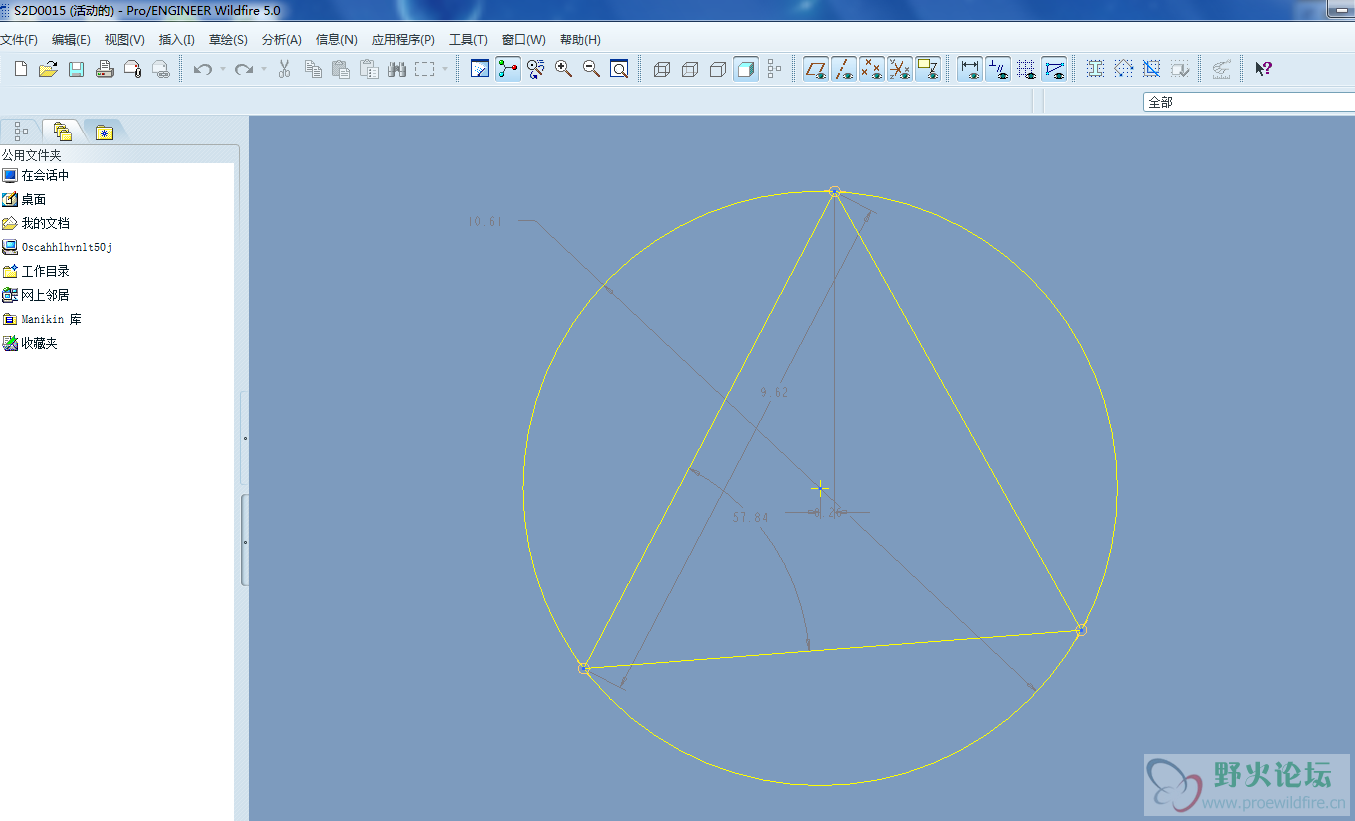
Task: Save the sketch with the floppy icon
Action: click(76, 69)
